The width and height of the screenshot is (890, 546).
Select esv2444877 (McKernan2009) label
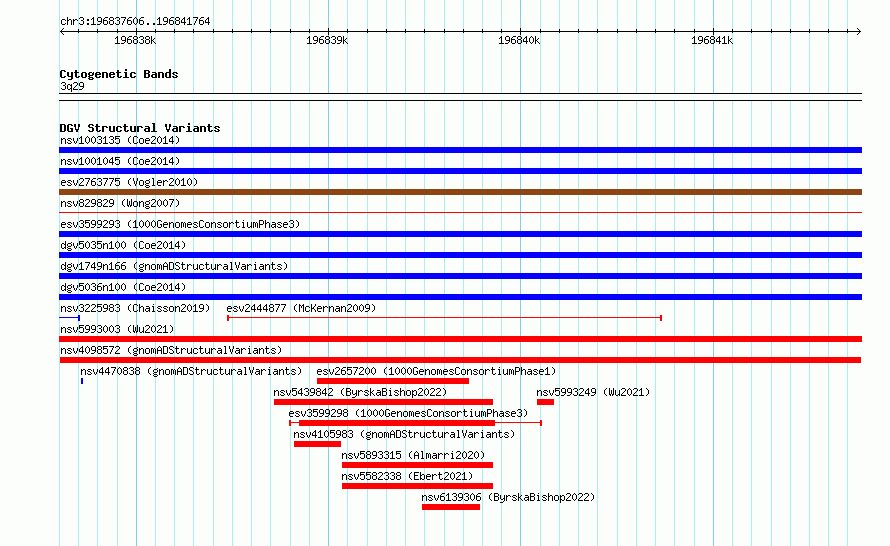(301, 308)
